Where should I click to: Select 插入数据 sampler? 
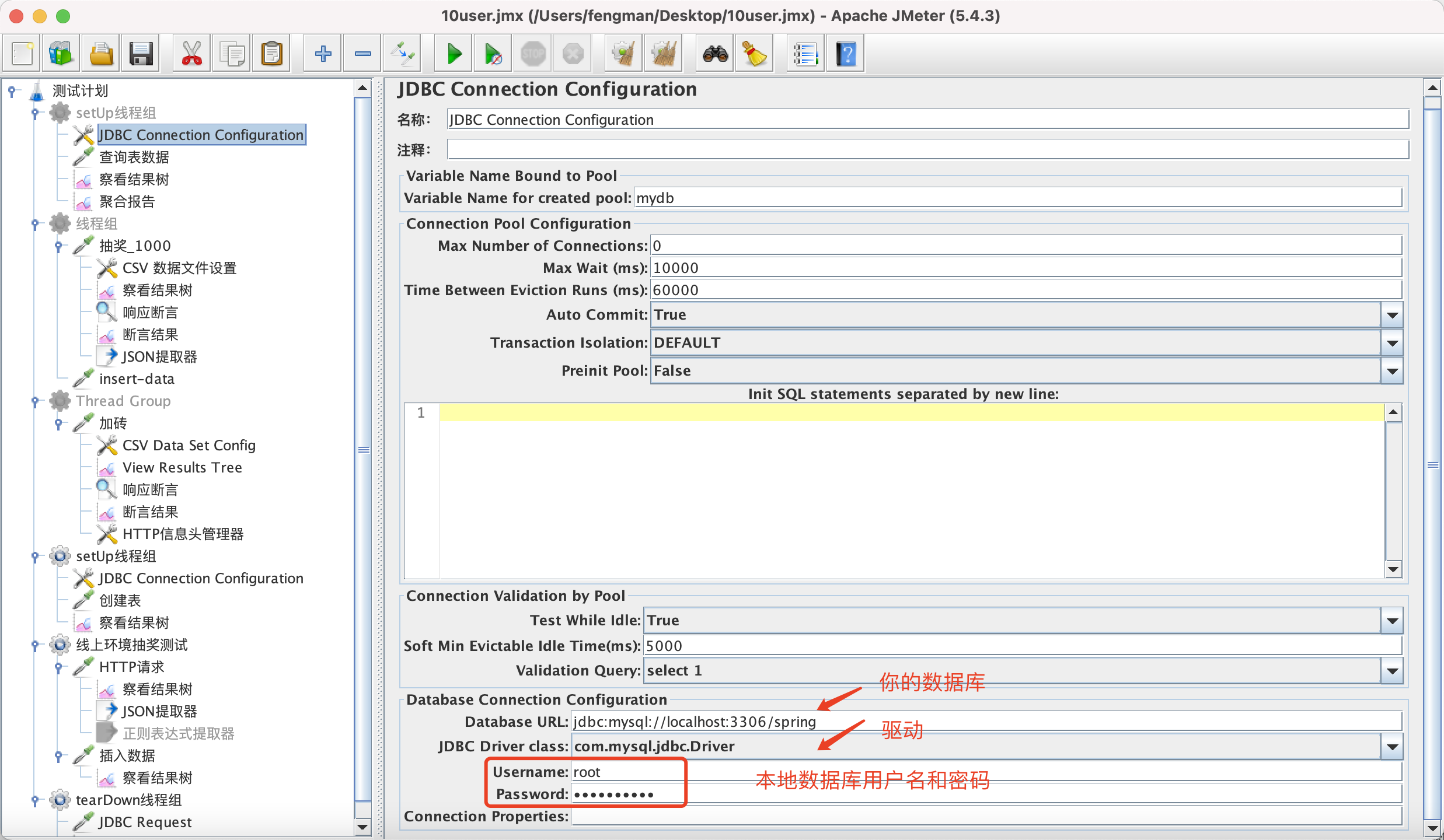tap(127, 756)
